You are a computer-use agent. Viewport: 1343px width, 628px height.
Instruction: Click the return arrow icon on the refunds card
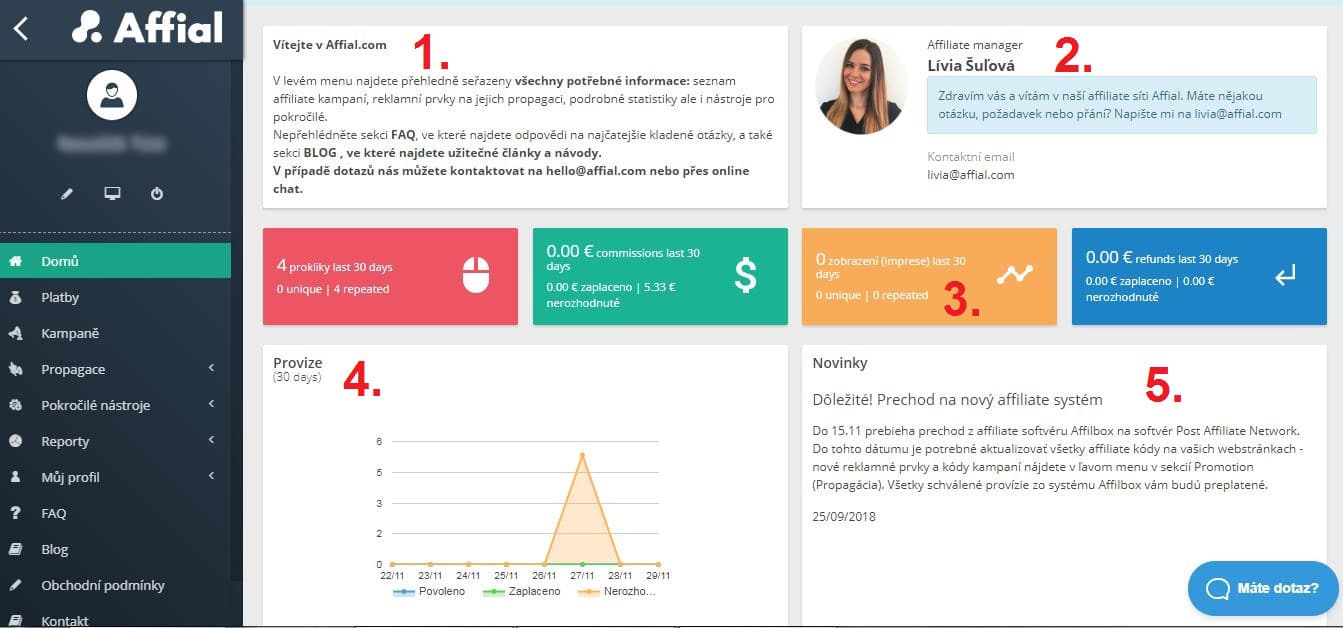1285,275
